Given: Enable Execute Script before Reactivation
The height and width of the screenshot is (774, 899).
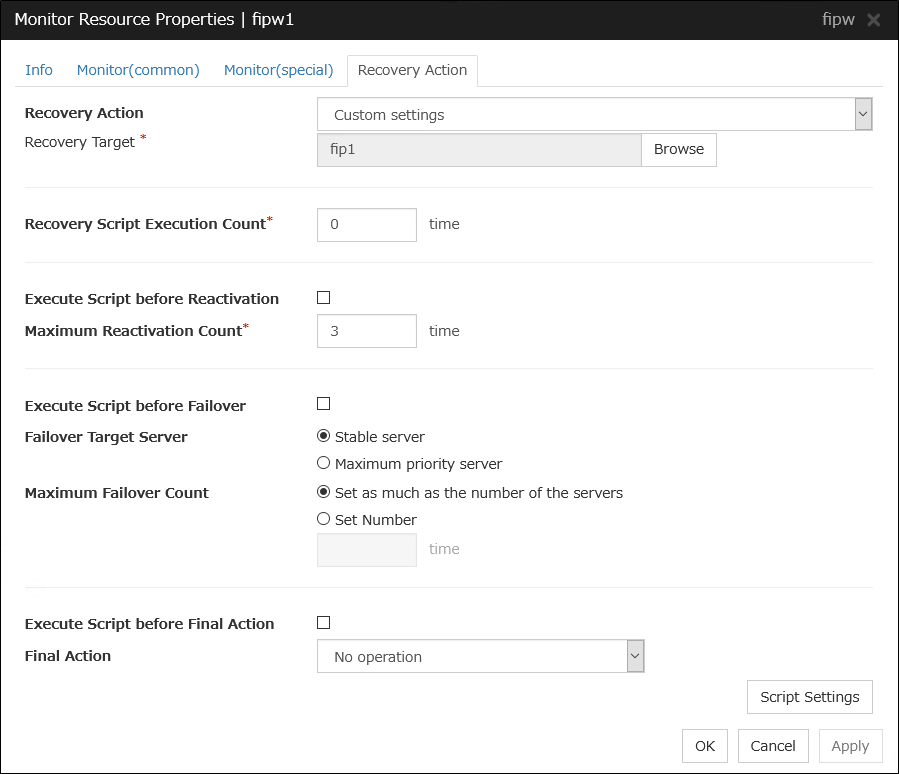Looking at the screenshot, I should tap(323, 298).
